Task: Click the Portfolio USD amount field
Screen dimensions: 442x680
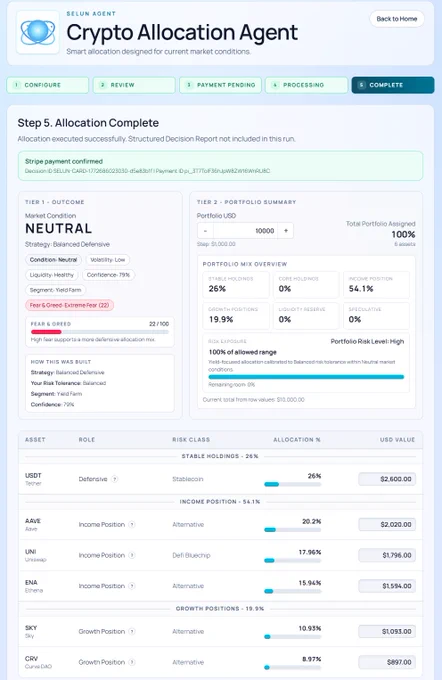Action: tap(246, 231)
